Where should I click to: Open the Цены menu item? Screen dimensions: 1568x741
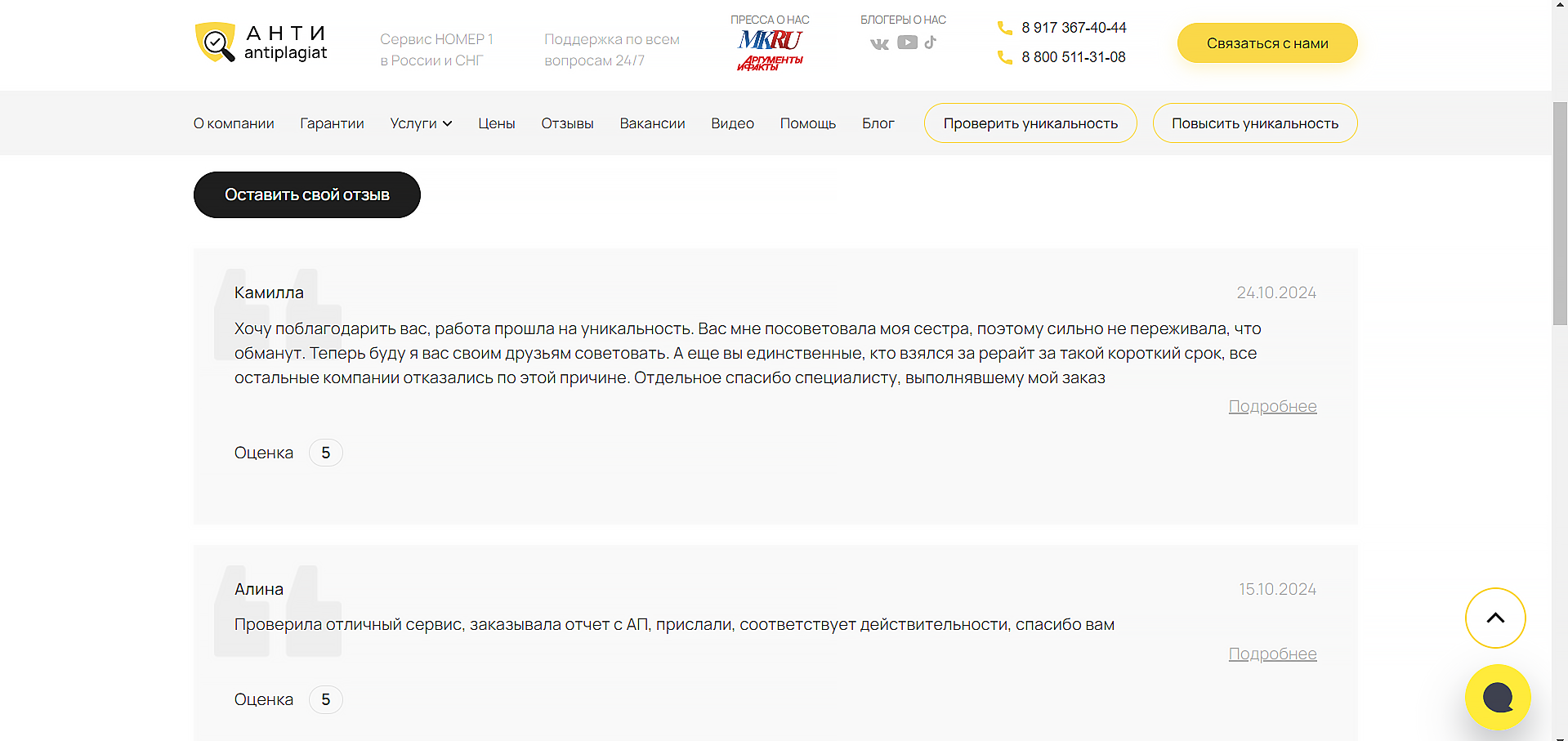[x=497, y=123]
